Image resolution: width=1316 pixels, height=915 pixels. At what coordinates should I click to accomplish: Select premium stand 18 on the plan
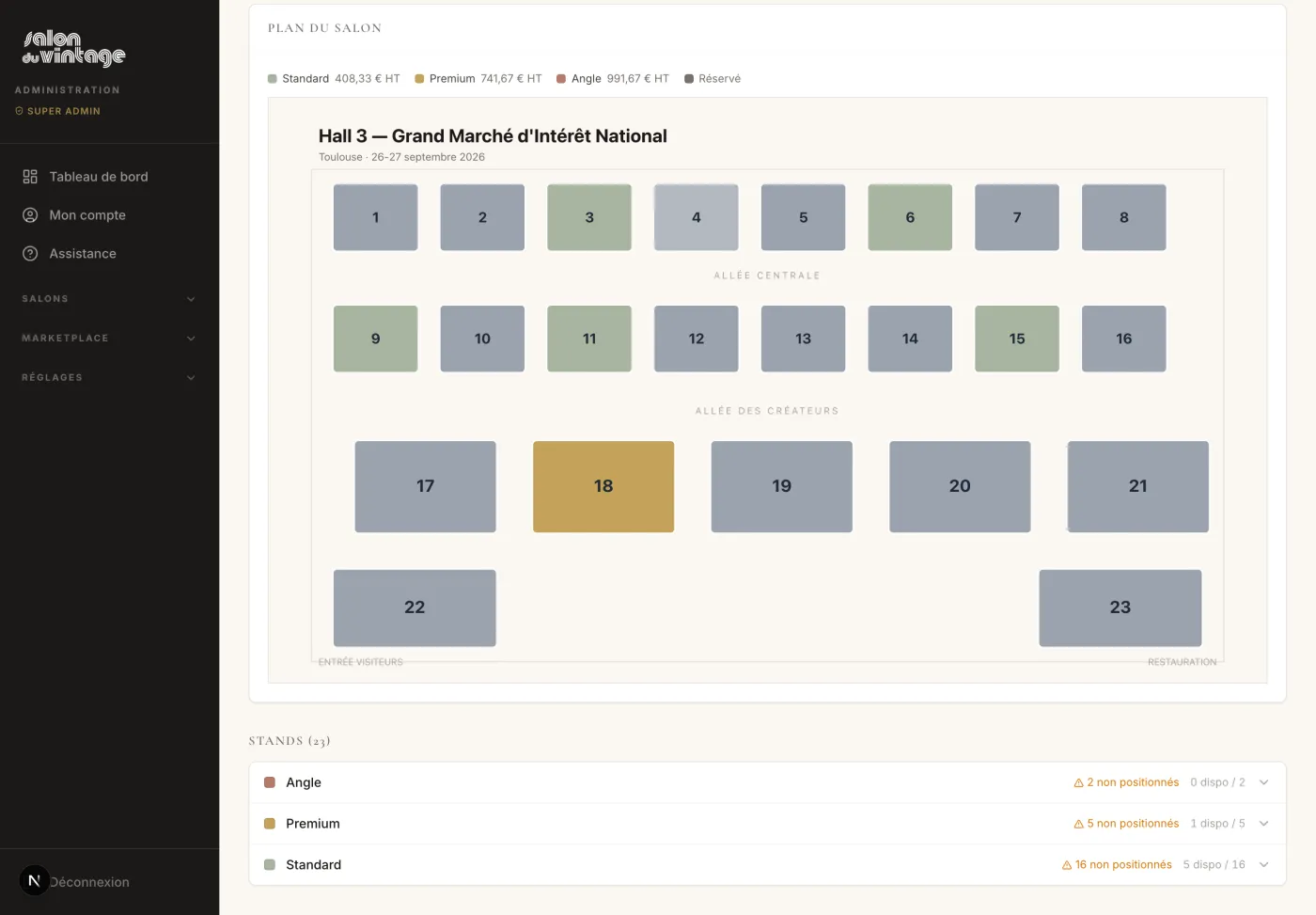point(603,486)
